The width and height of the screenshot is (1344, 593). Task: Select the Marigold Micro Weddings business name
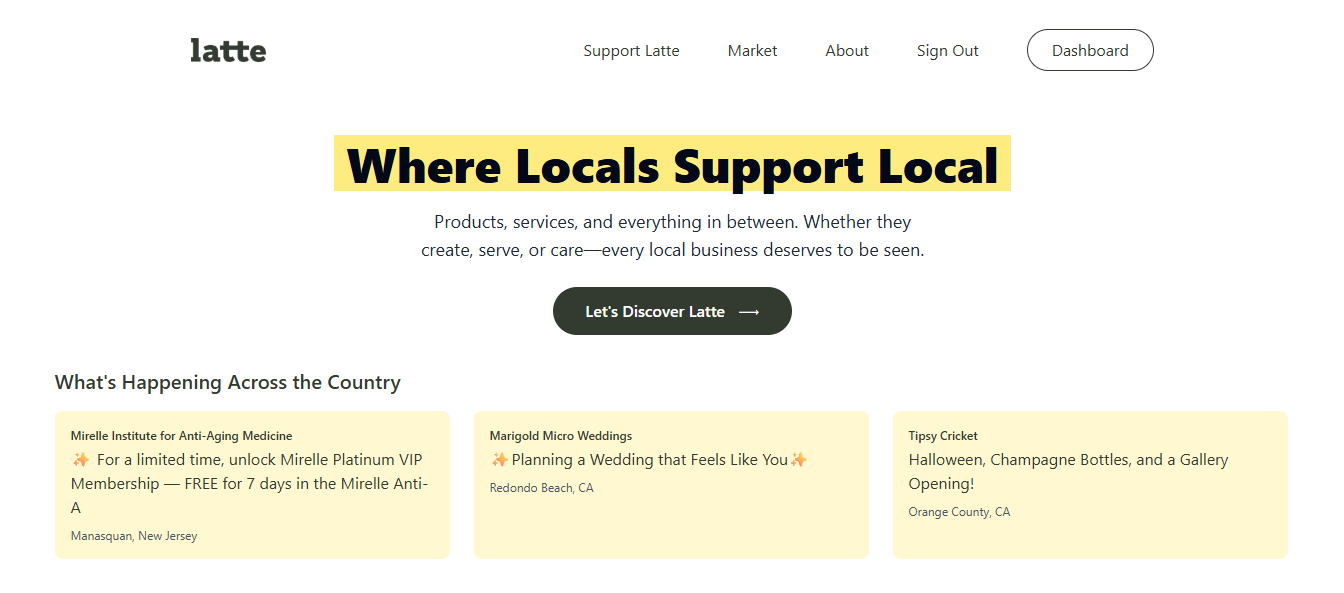[560, 436]
